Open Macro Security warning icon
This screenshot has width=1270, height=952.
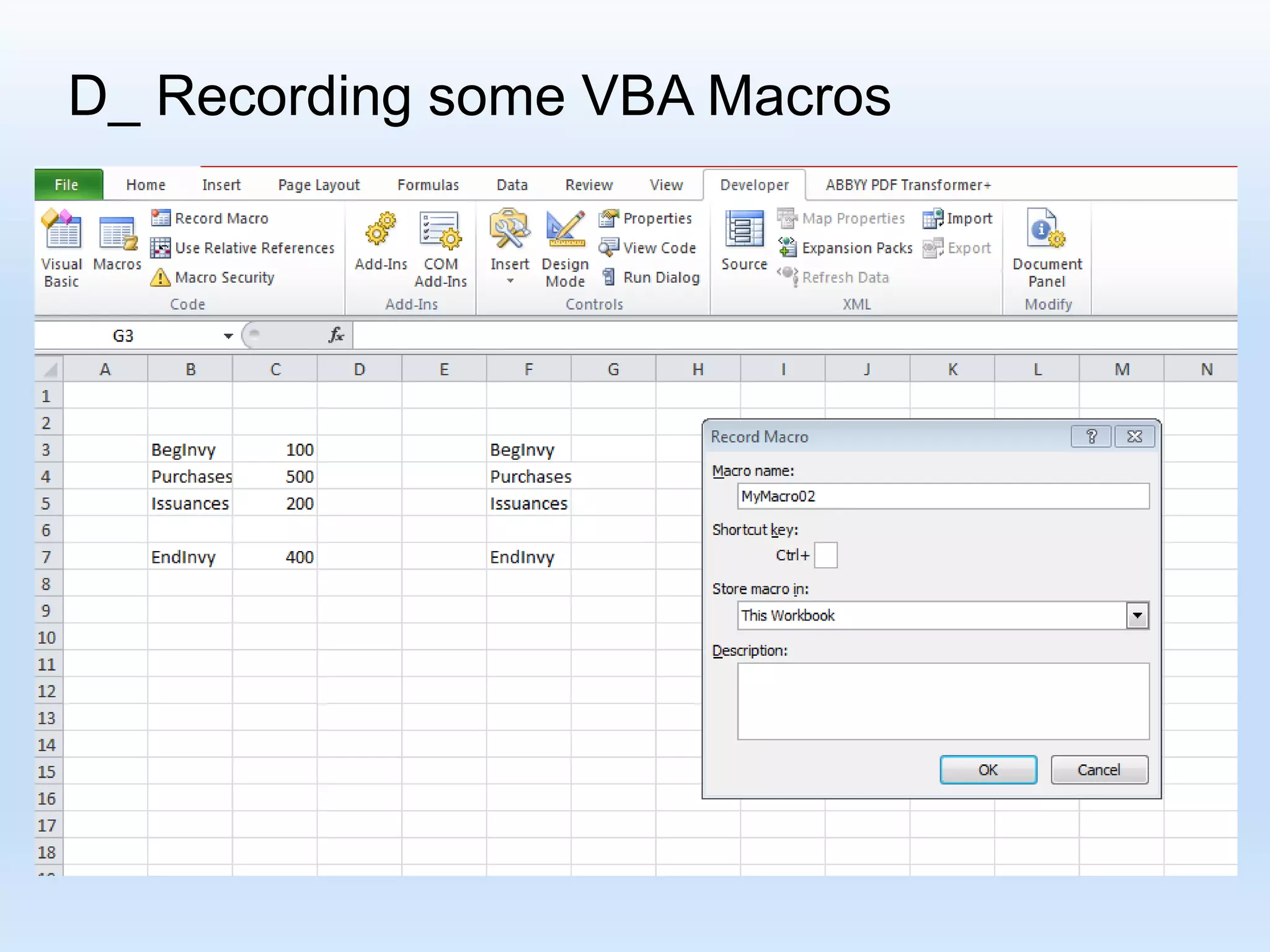160,277
